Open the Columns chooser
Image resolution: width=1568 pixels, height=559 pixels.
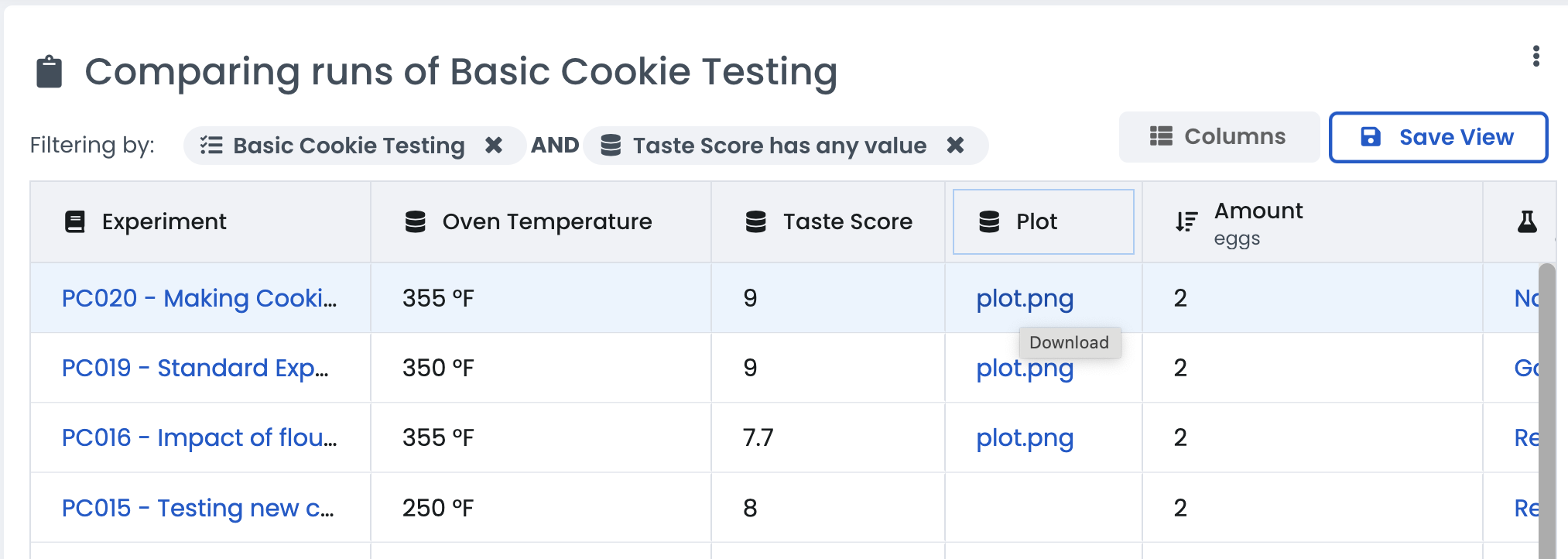pos(1218,137)
